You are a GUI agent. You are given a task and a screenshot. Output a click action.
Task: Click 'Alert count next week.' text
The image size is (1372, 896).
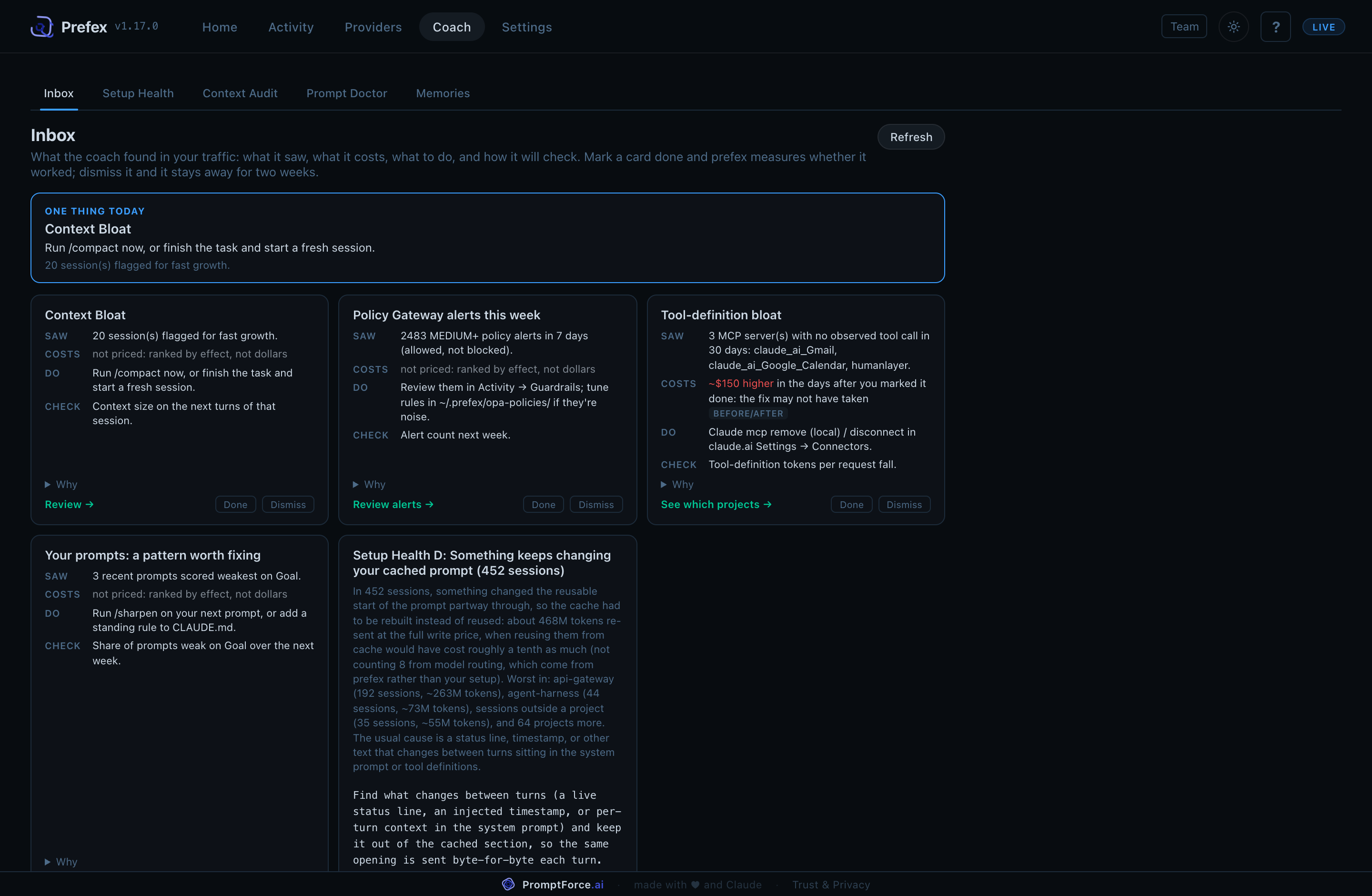coord(455,435)
